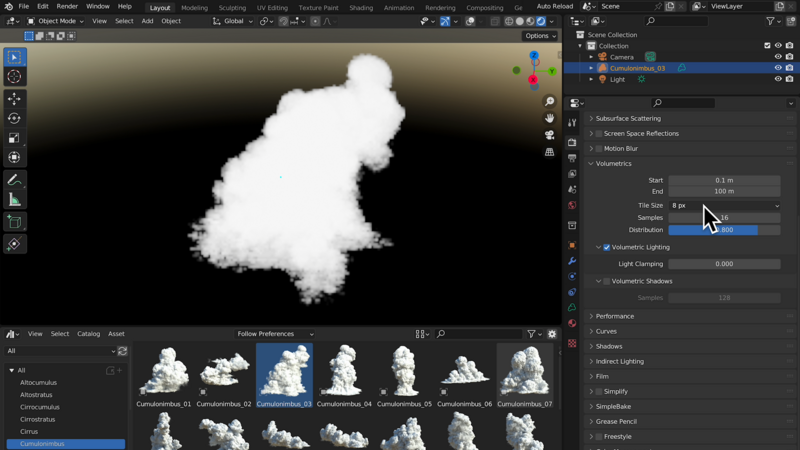Switch to the Modeling workspace tab

(194, 8)
